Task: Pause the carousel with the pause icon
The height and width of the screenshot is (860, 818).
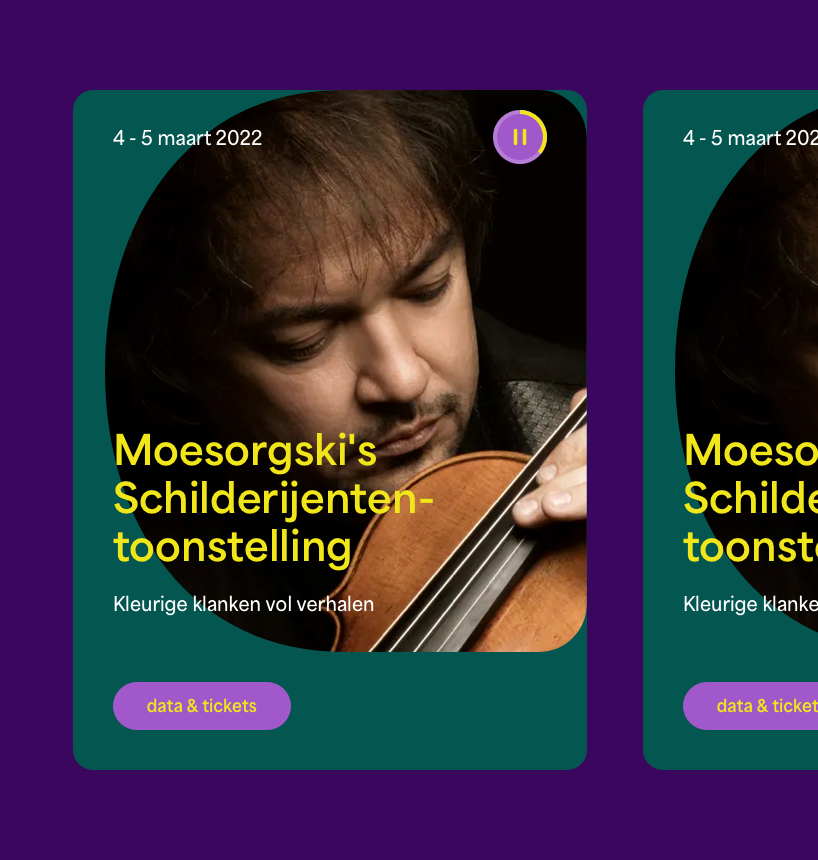Action: click(520, 137)
